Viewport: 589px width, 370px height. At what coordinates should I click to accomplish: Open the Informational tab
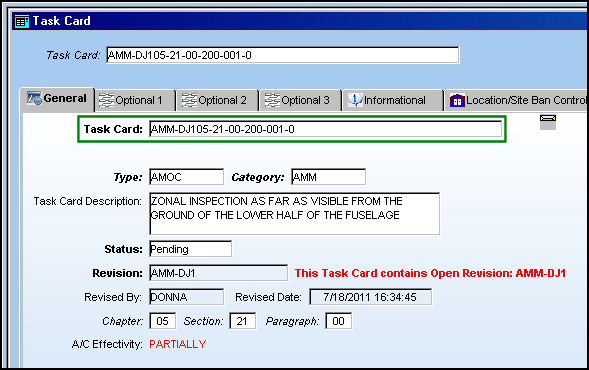coord(393,100)
